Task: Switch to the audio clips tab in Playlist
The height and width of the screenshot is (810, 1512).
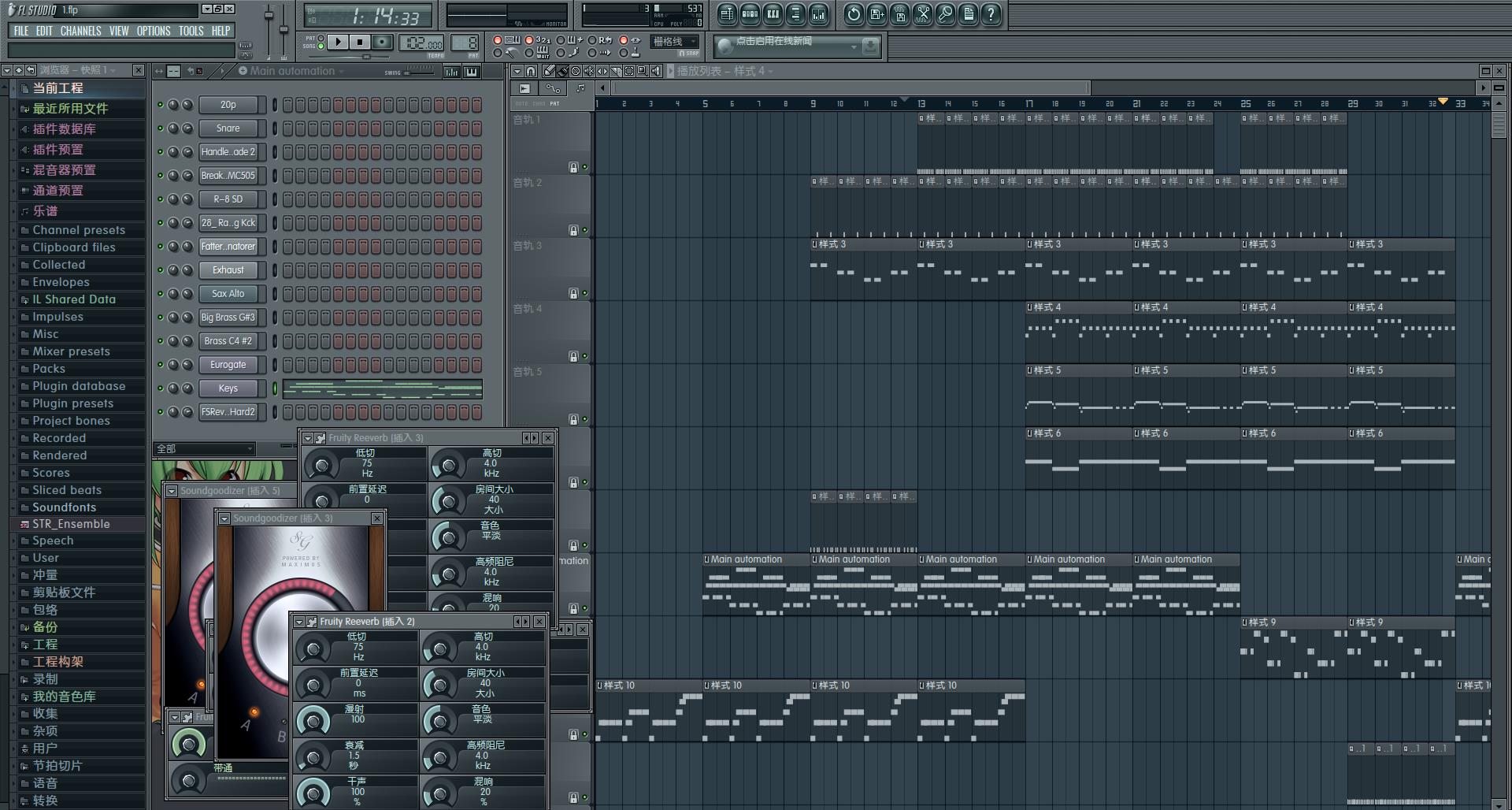Action: pos(524,89)
